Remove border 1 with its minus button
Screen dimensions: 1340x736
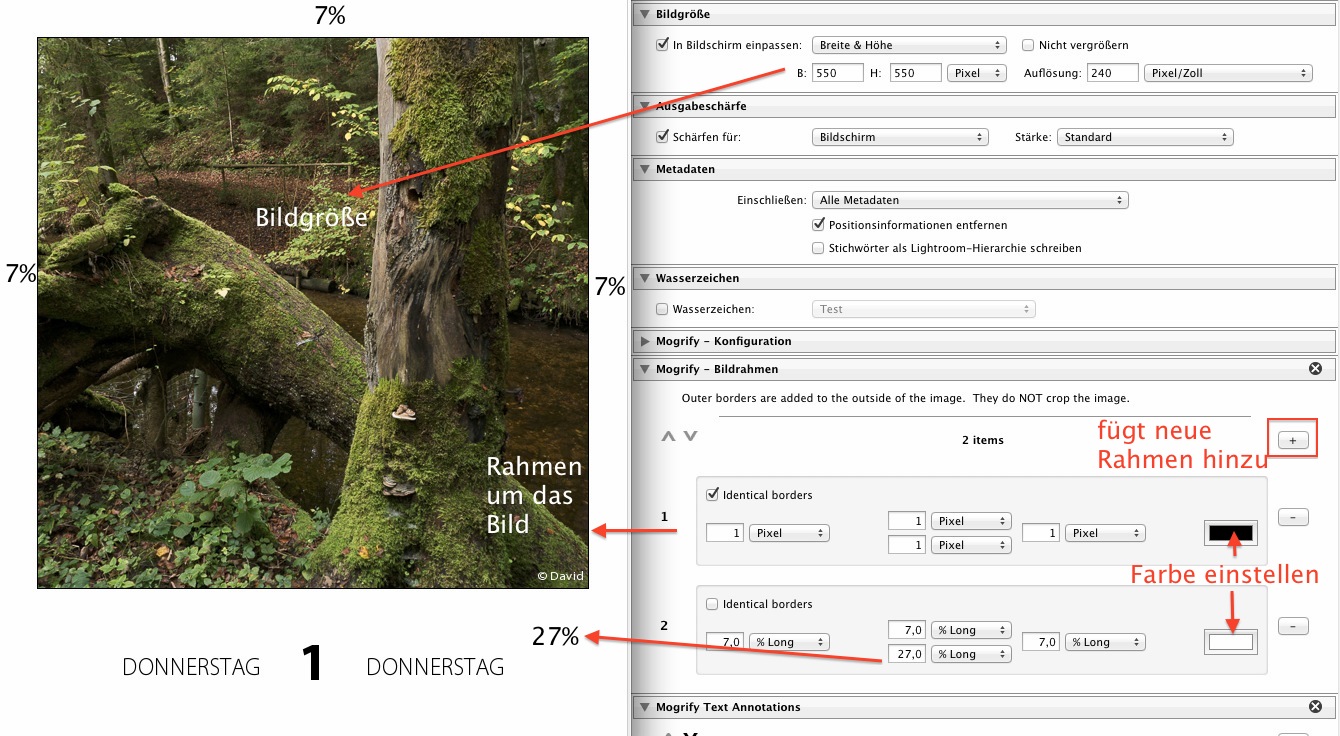click(x=1293, y=517)
